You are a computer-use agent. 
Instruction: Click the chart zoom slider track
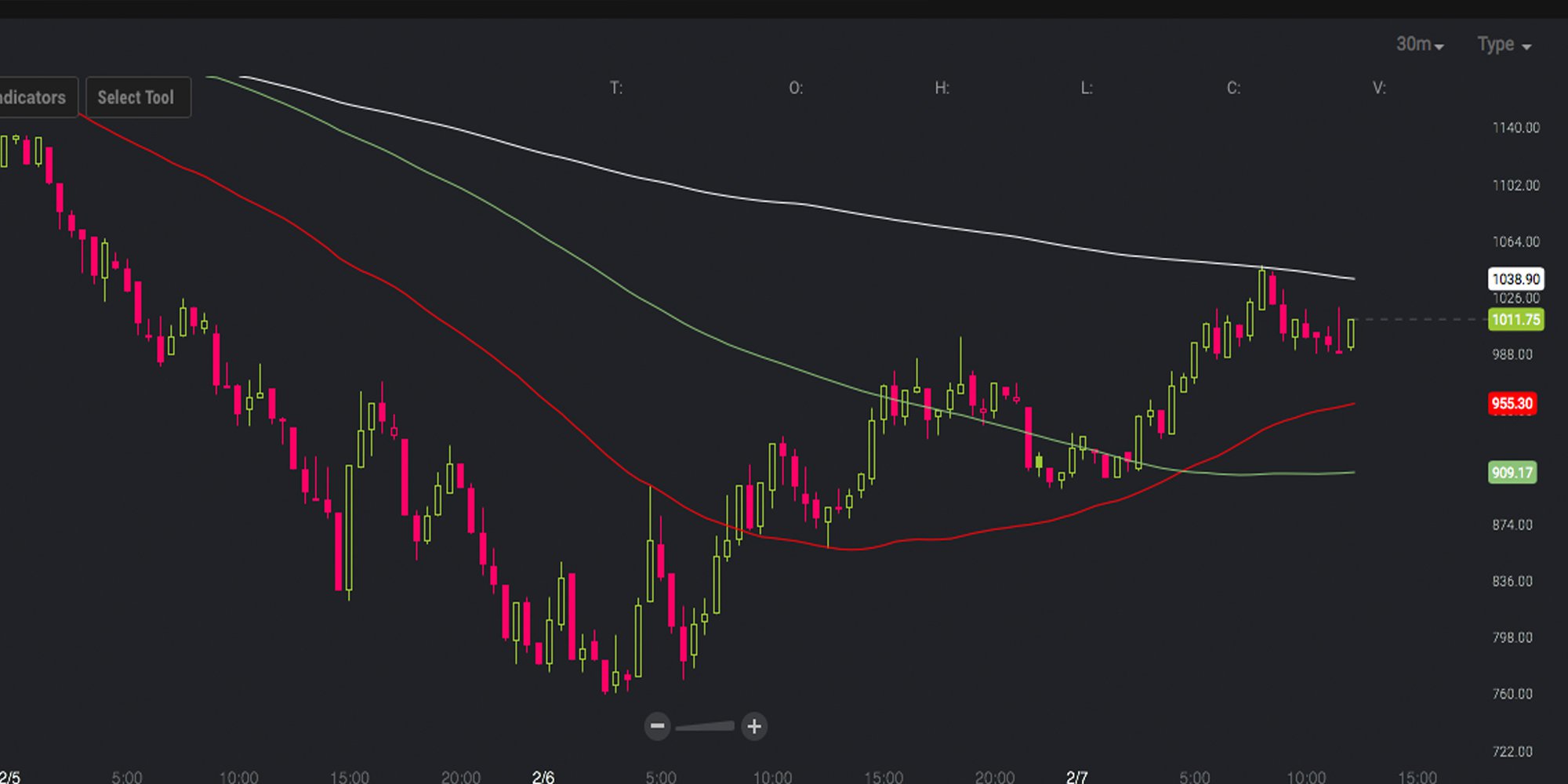(x=705, y=727)
